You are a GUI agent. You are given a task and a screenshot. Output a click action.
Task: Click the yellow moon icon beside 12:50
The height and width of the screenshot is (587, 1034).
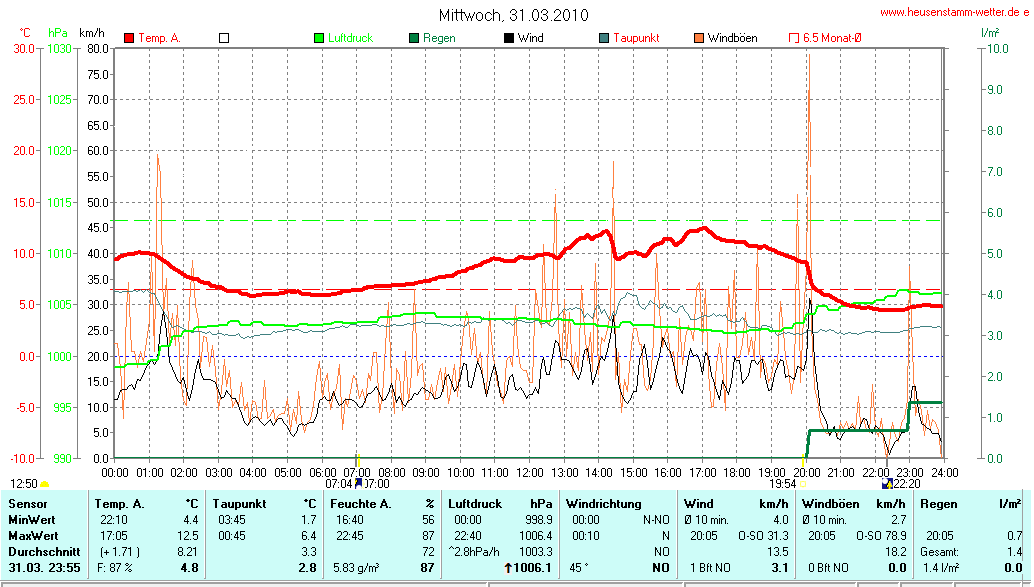(44, 484)
